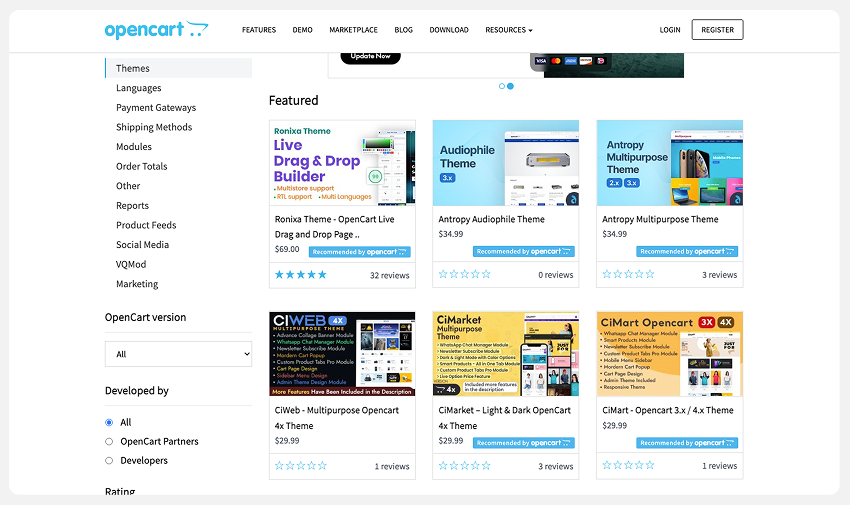Click CiMart Recommended by opencart badge
Image resolution: width=850 pixels, height=505 pixels.
coord(687,443)
